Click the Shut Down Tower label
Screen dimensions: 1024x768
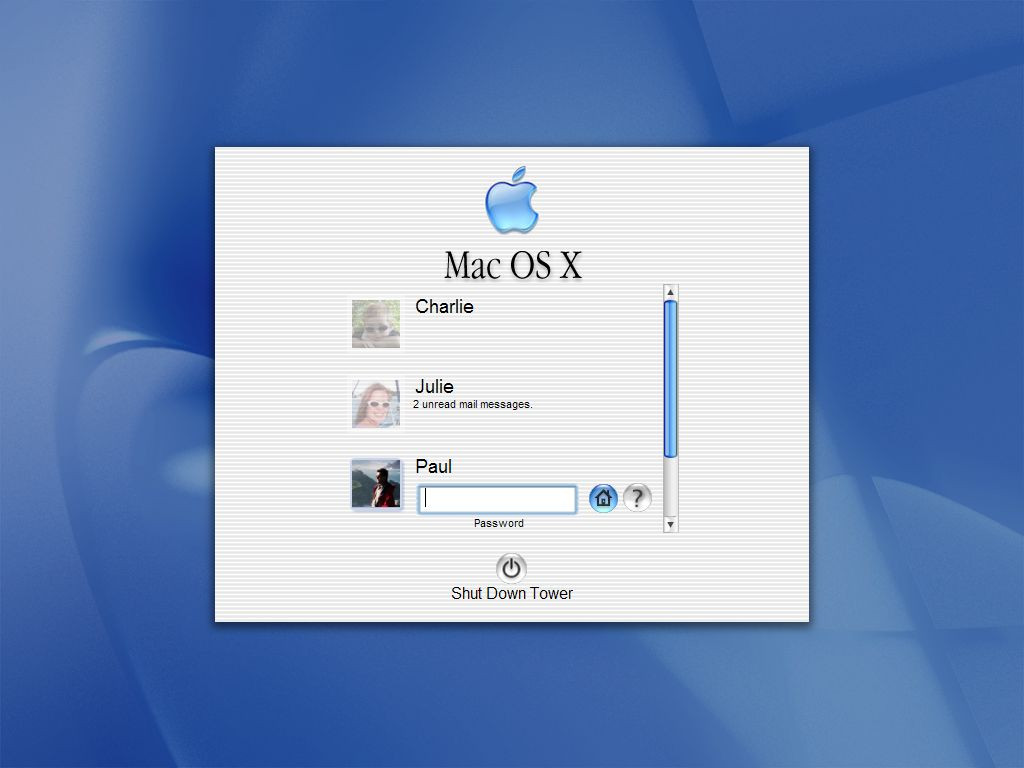tap(512, 593)
